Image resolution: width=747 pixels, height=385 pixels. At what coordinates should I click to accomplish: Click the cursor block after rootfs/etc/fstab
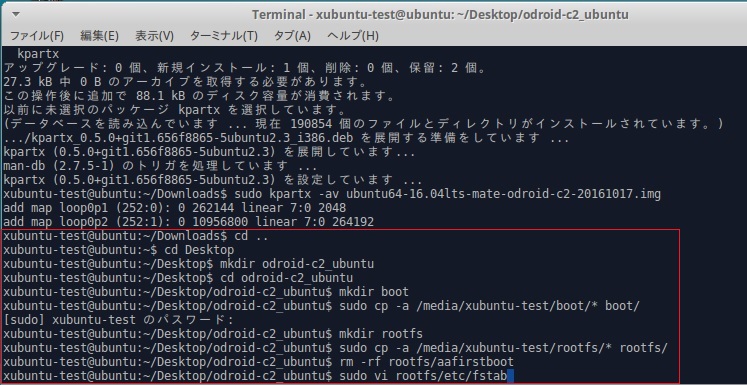point(510,376)
